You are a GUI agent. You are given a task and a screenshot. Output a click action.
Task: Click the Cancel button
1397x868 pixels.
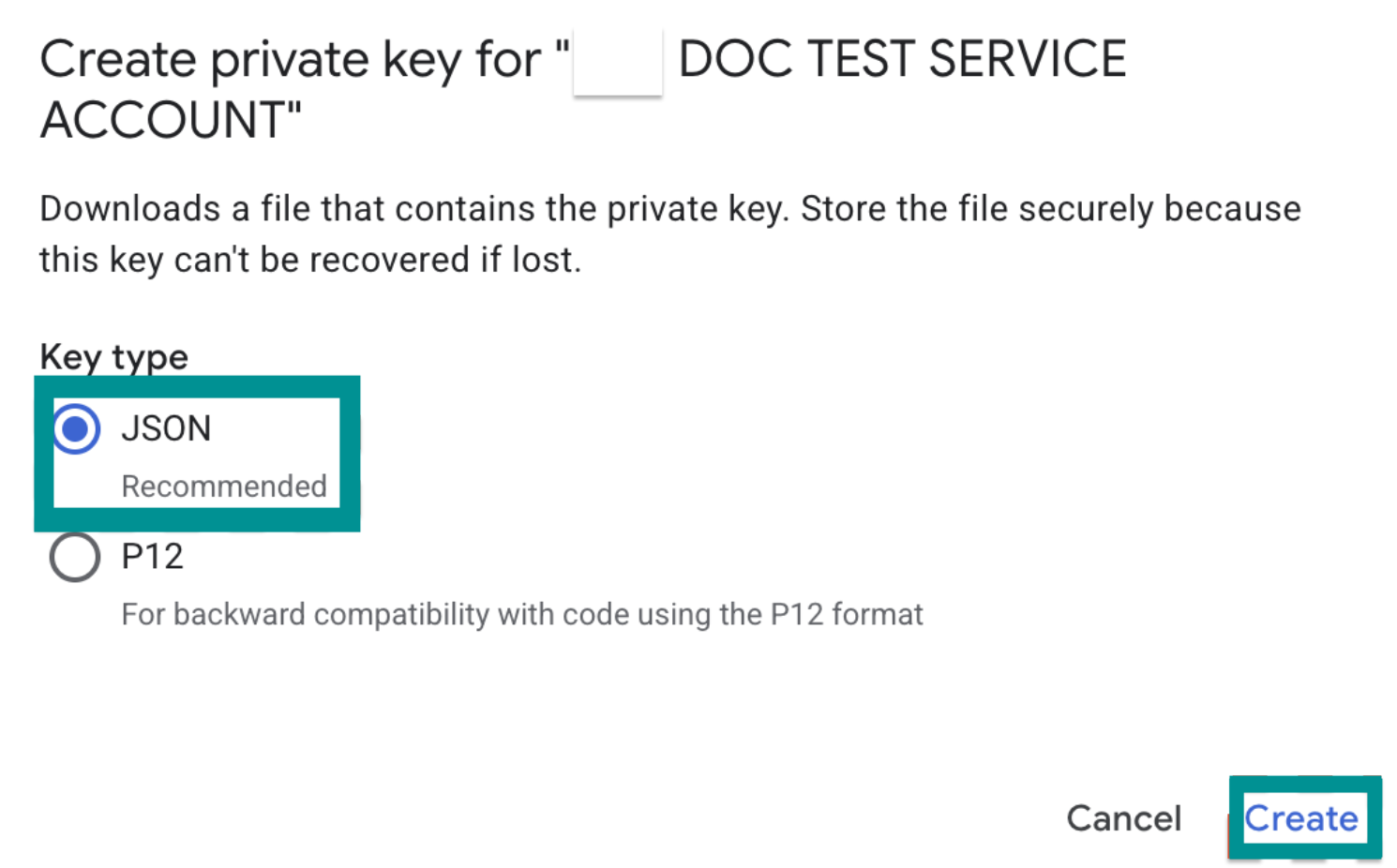[x=1123, y=817]
